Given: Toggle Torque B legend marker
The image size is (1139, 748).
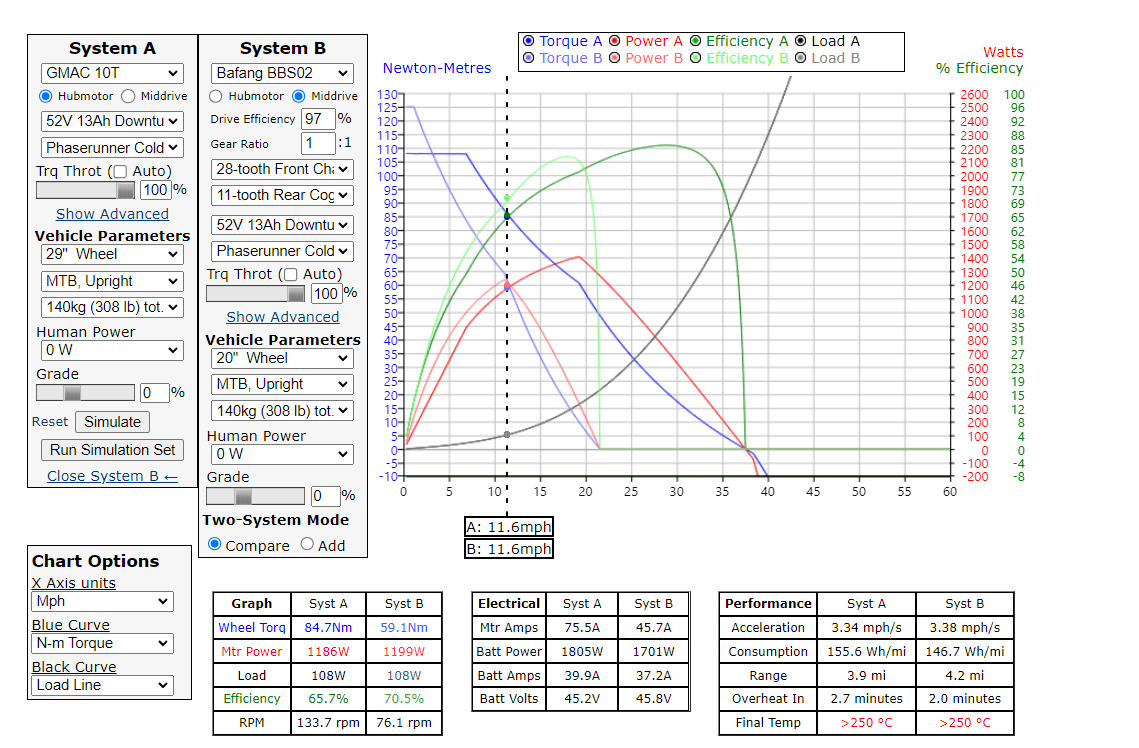Looking at the screenshot, I should coord(529,58).
